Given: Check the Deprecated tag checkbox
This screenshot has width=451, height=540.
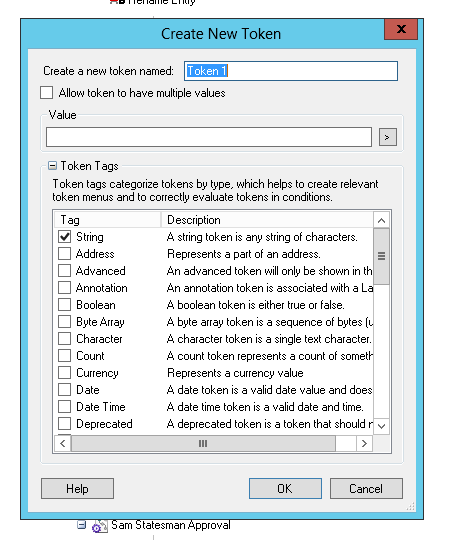Looking at the screenshot, I should [x=64, y=424].
